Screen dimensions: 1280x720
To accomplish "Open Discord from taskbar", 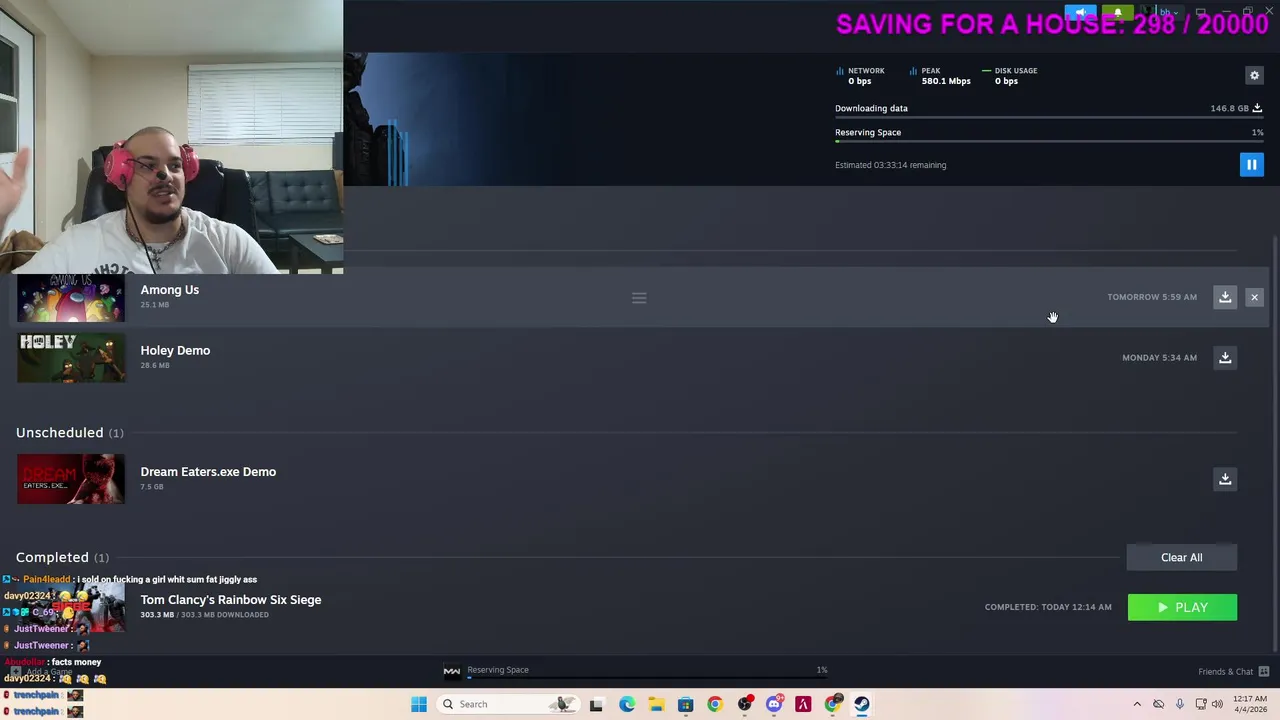I will point(773,704).
